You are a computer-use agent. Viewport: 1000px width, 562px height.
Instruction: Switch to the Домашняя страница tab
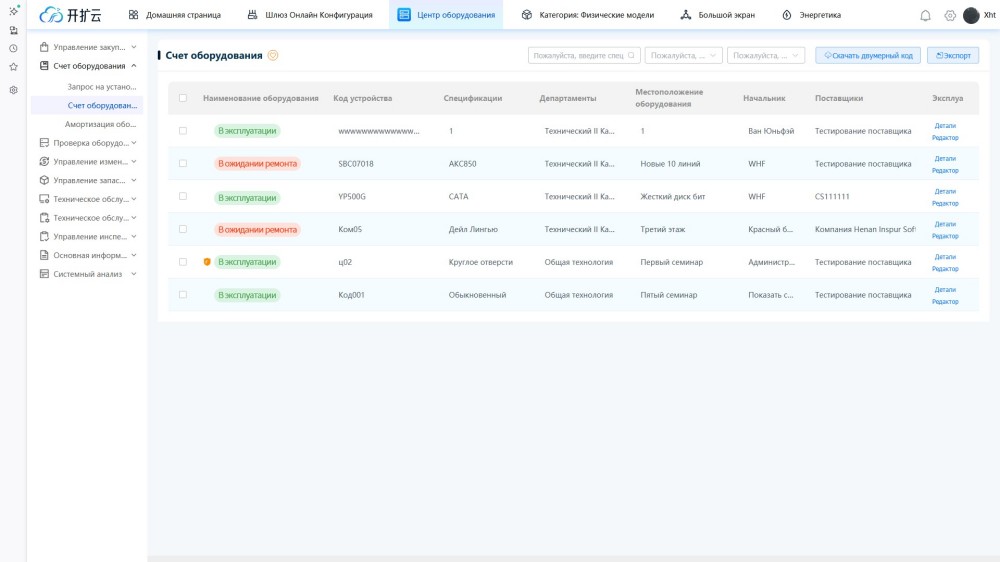174,15
